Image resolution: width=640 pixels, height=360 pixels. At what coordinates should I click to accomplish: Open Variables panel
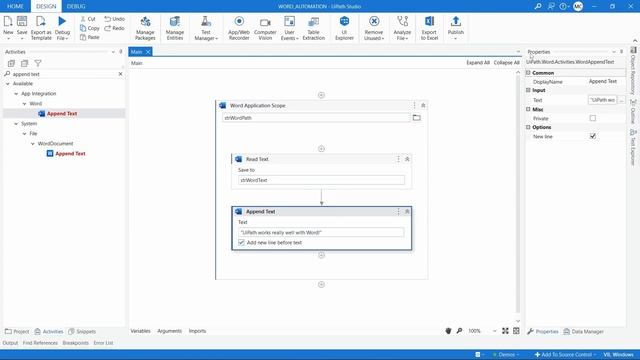140,331
